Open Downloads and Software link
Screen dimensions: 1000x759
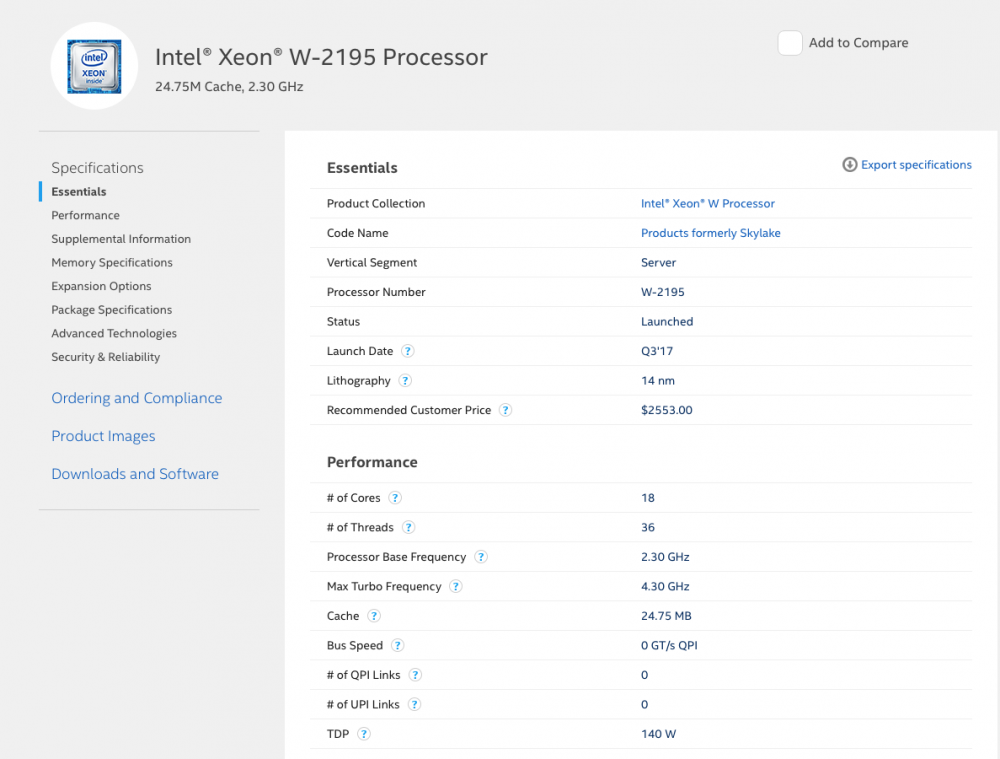point(135,474)
